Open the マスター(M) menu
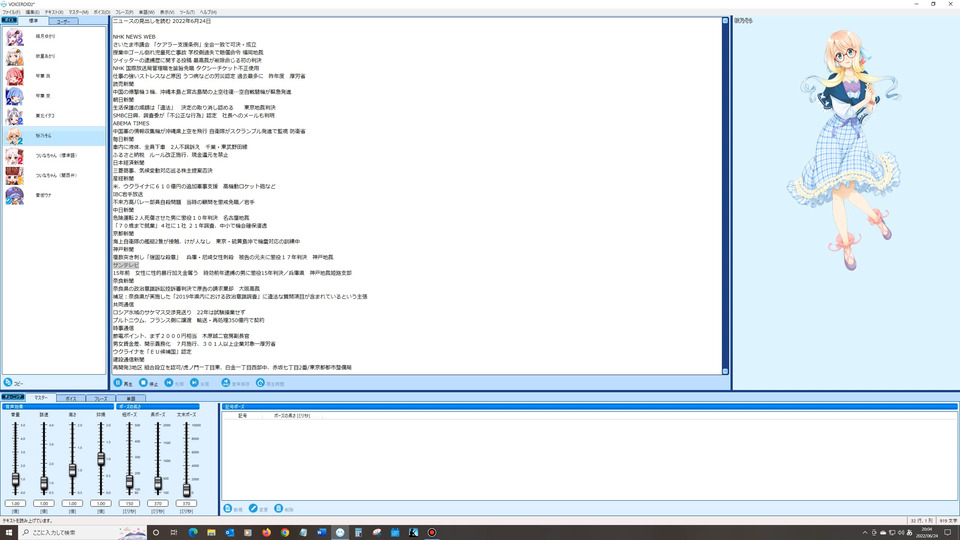 pyautogui.click(x=78, y=12)
